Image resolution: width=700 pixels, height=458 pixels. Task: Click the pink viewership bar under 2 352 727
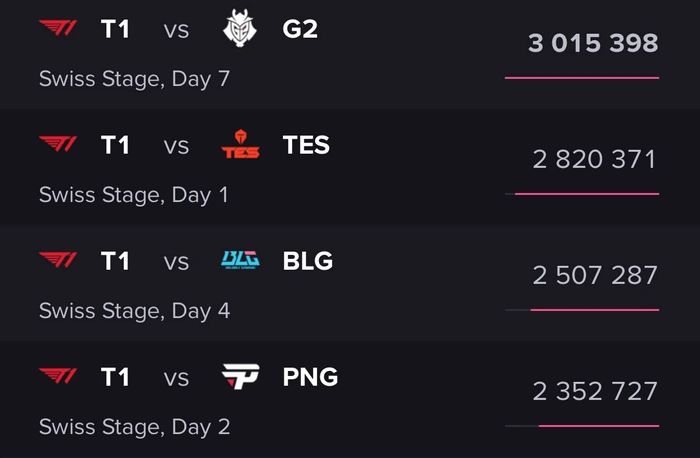coord(598,425)
